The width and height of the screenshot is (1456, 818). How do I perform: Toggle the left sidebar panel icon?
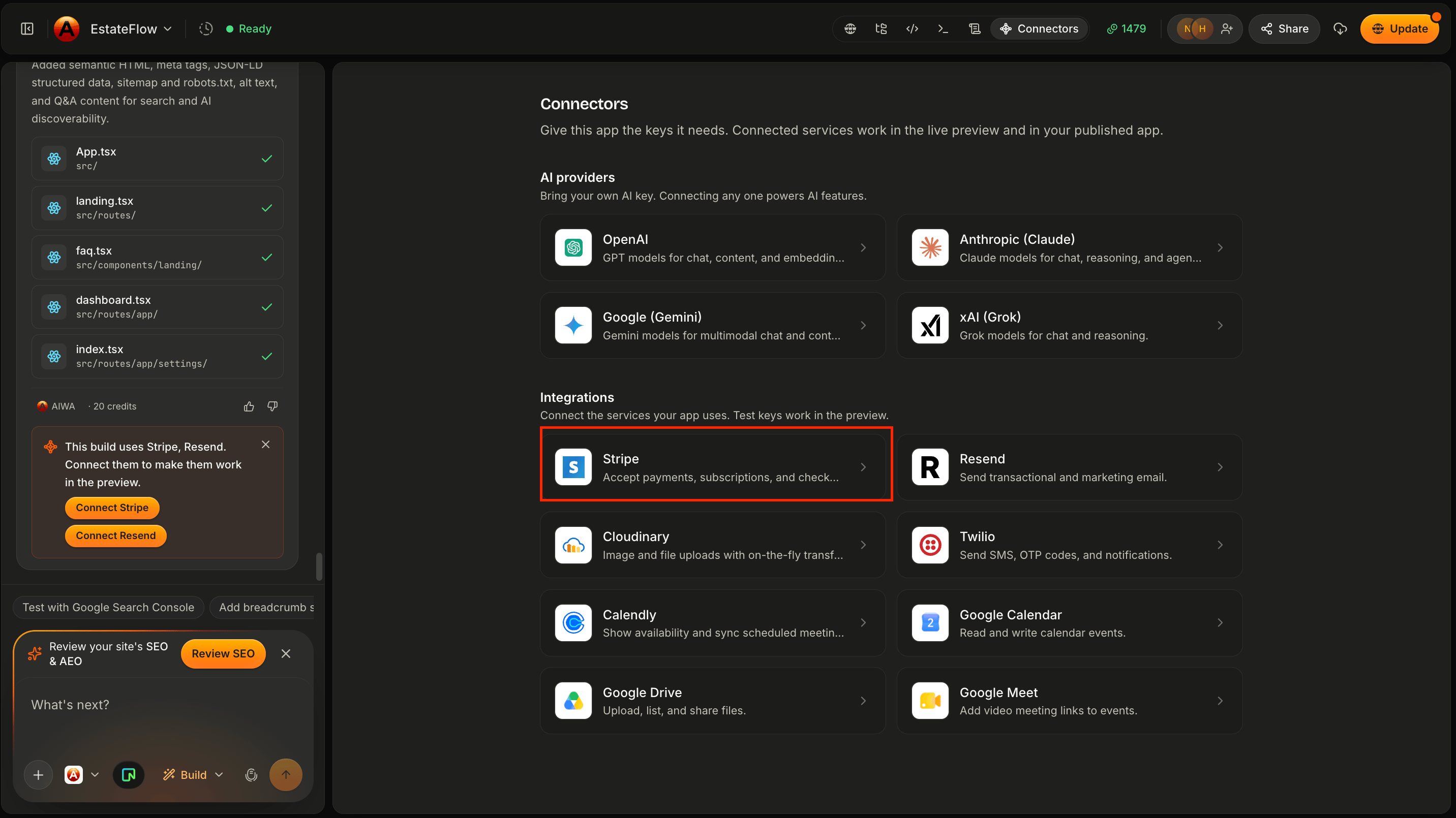pos(27,29)
